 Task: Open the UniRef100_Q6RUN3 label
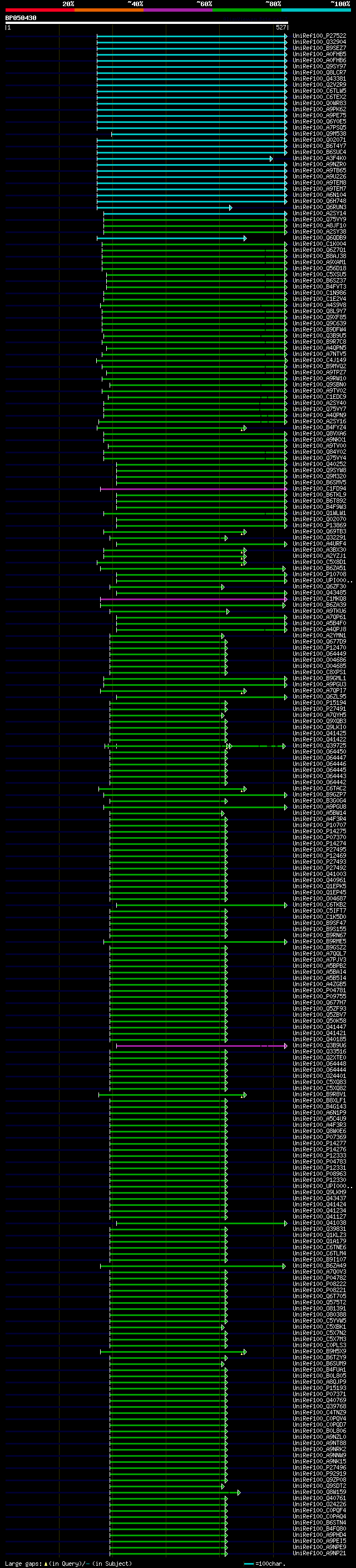tap(319, 207)
